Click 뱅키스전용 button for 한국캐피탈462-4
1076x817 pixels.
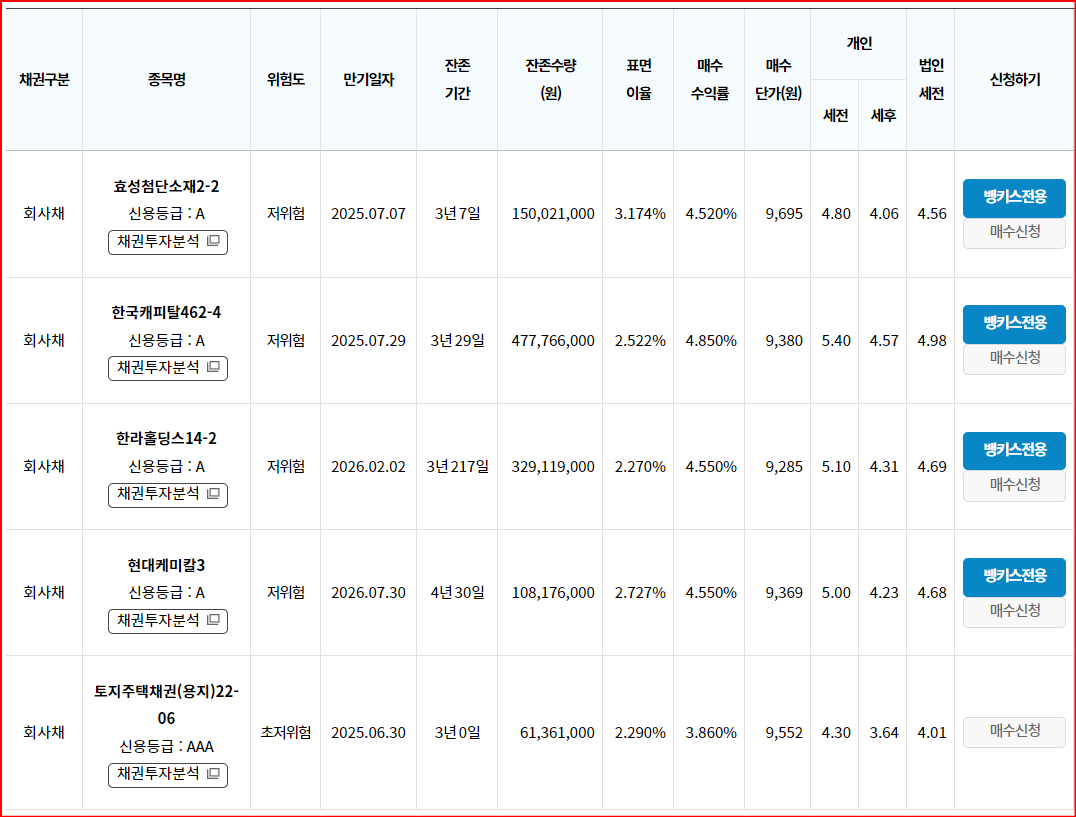tap(1014, 324)
